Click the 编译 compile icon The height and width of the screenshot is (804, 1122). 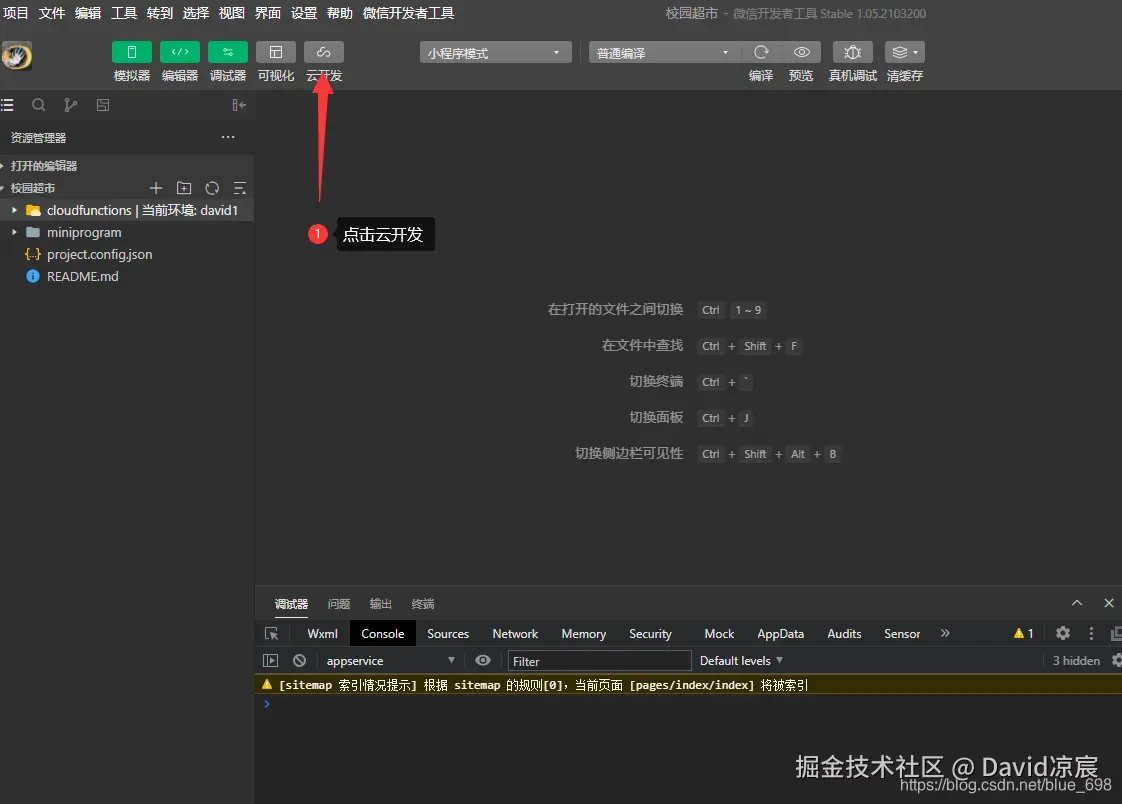(x=760, y=51)
